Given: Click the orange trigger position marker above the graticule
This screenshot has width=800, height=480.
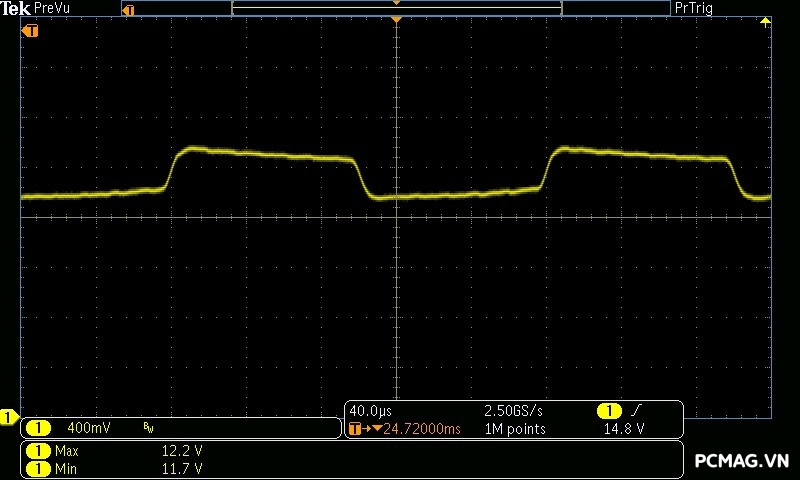Looking at the screenshot, I should point(397,20).
